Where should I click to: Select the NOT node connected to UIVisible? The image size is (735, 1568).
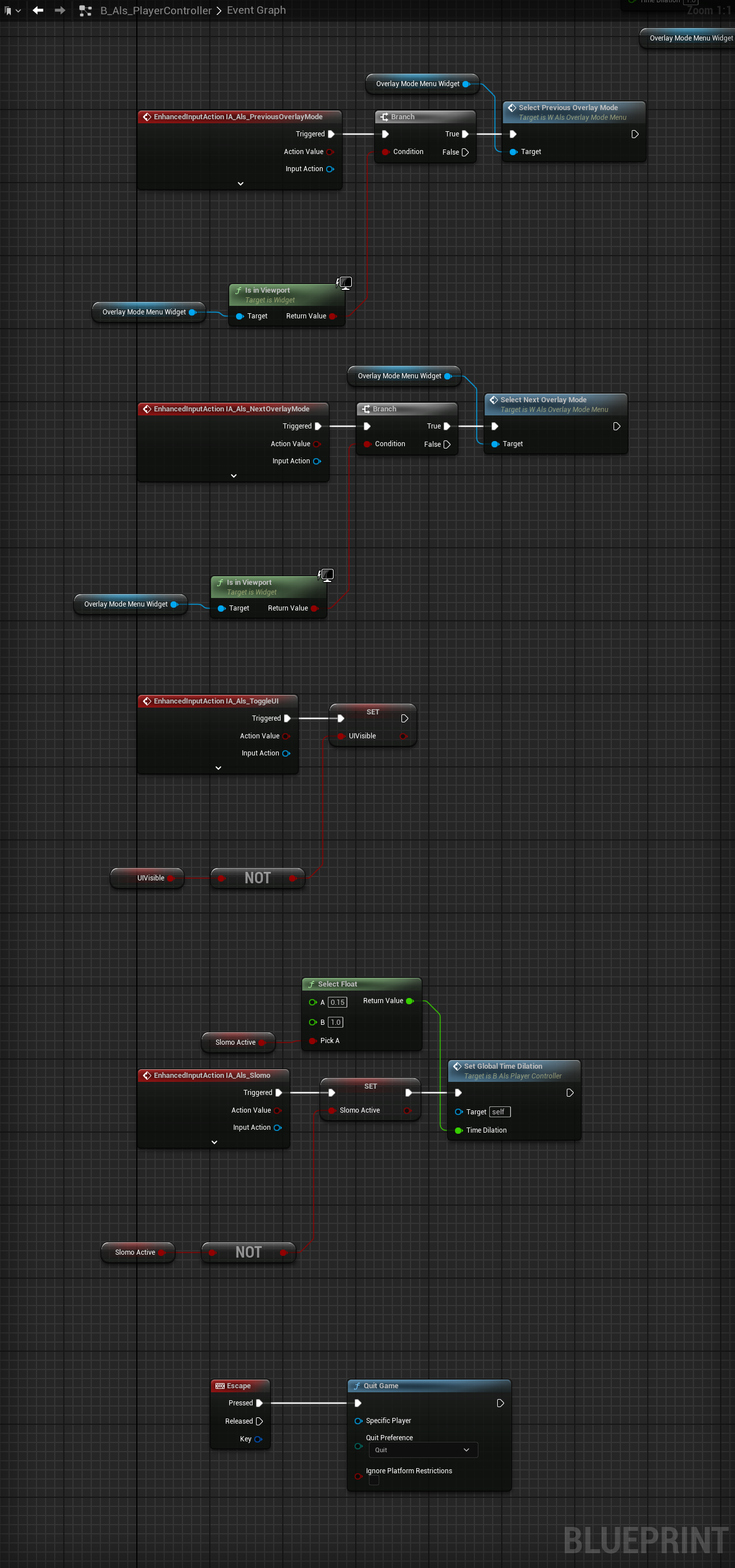pos(257,878)
